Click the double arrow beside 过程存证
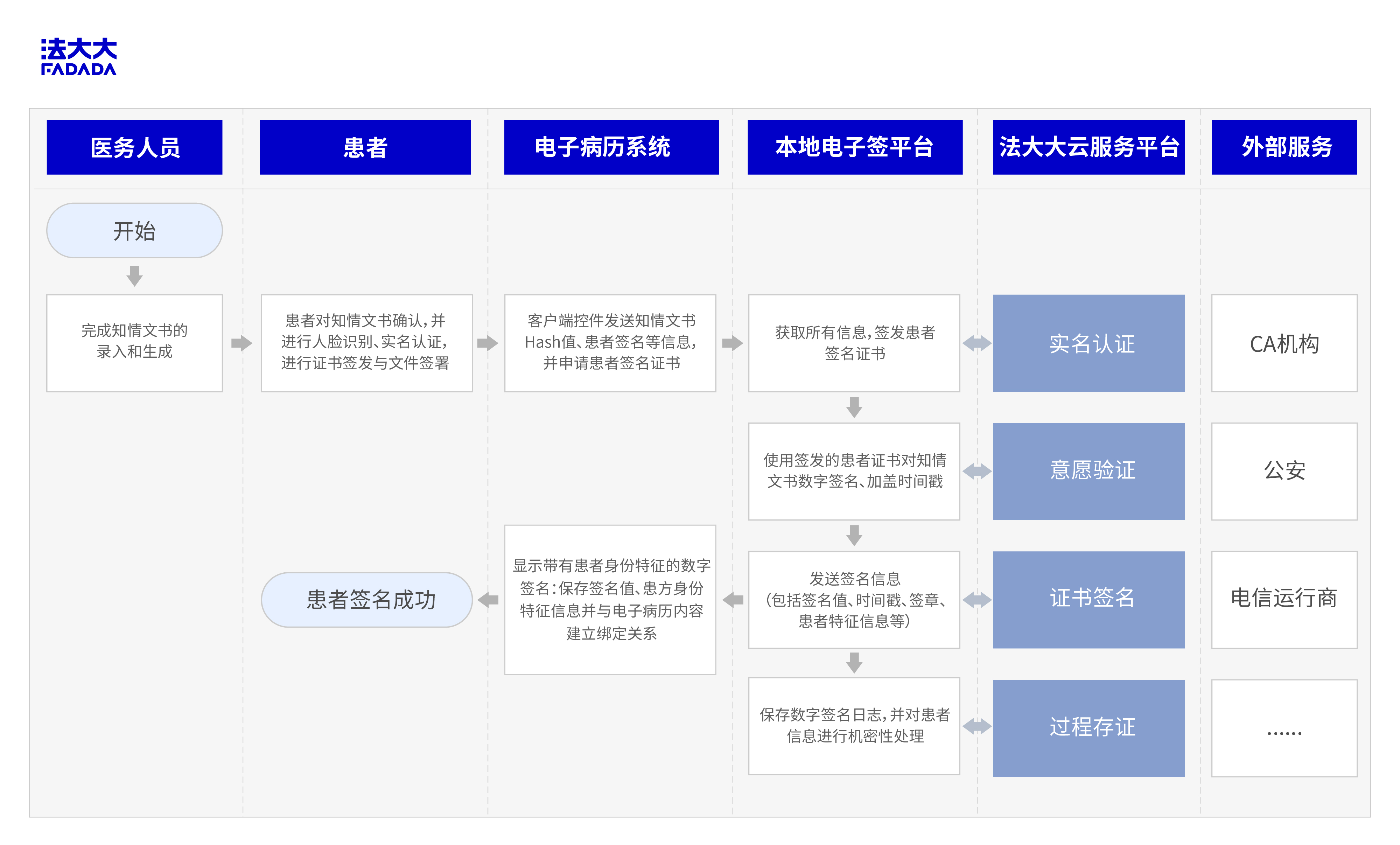1400x845 pixels. coord(977,726)
